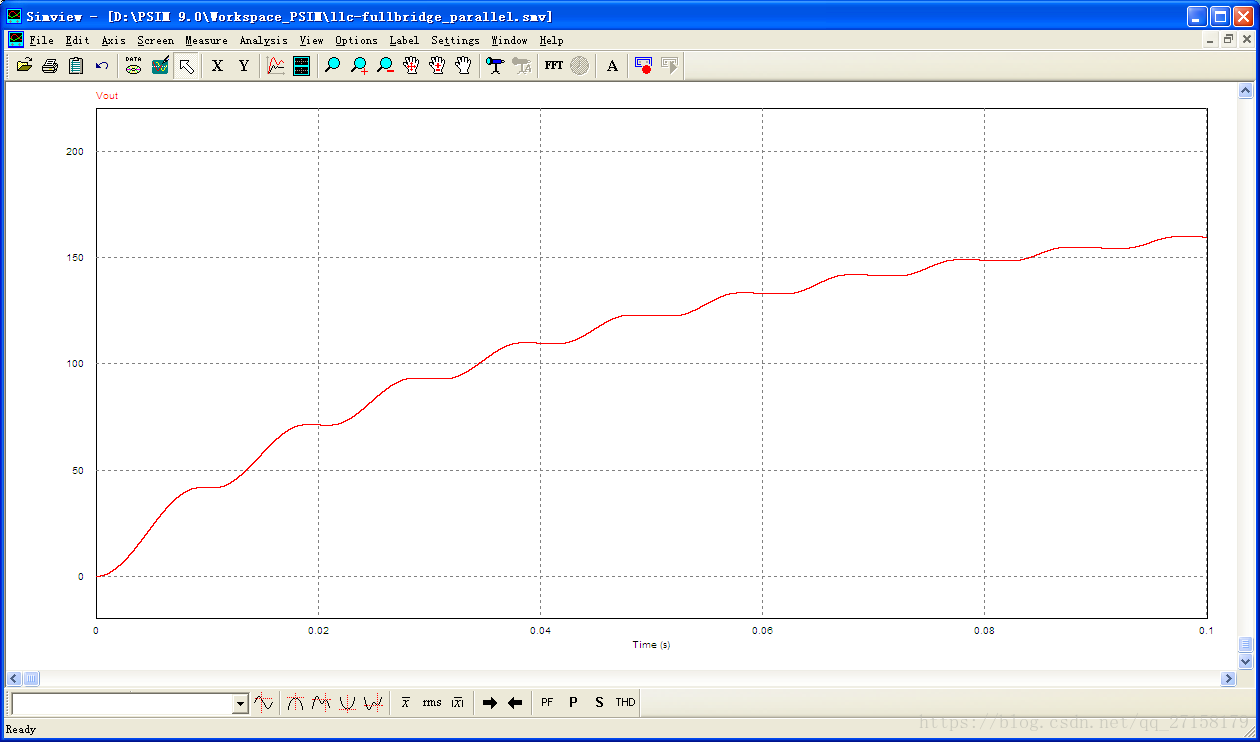Click the Time (s) axis label

tap(651, 645)
